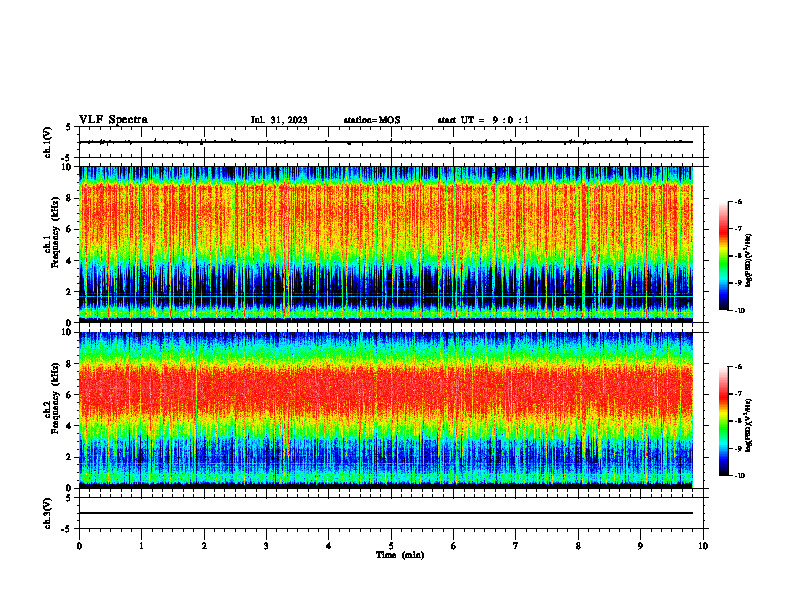Select the date text "Jul 31, 2023"
Image resolution: width=792 pixels, height=612 pixels.
[x=279, y=120]
